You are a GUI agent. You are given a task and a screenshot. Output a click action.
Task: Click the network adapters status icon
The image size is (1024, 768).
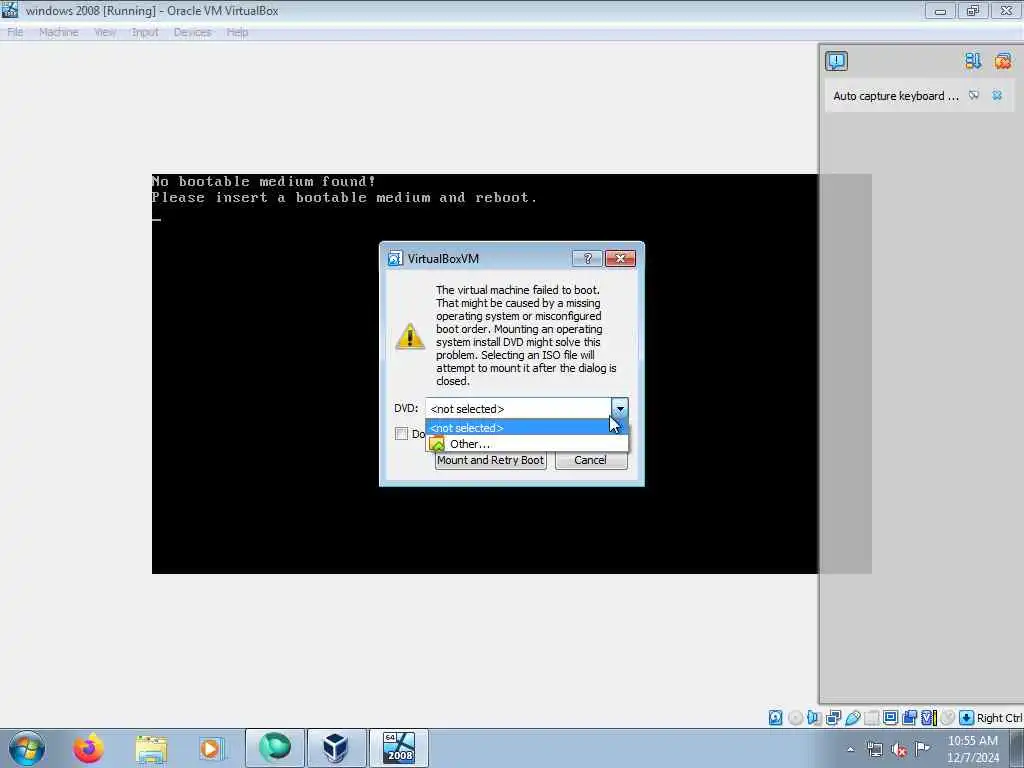[833, 718]
